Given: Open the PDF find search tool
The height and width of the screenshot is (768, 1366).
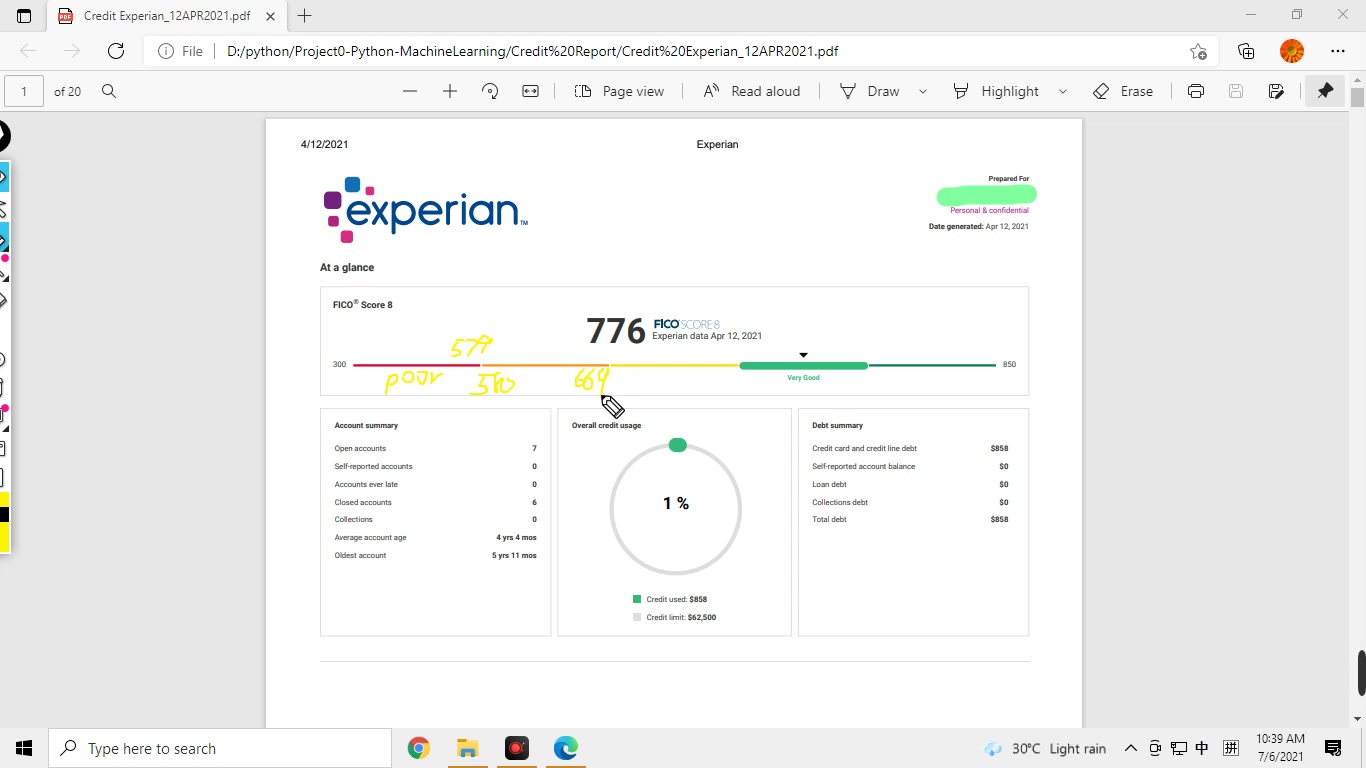Looking at the screenshot, I should coord(109,91).
